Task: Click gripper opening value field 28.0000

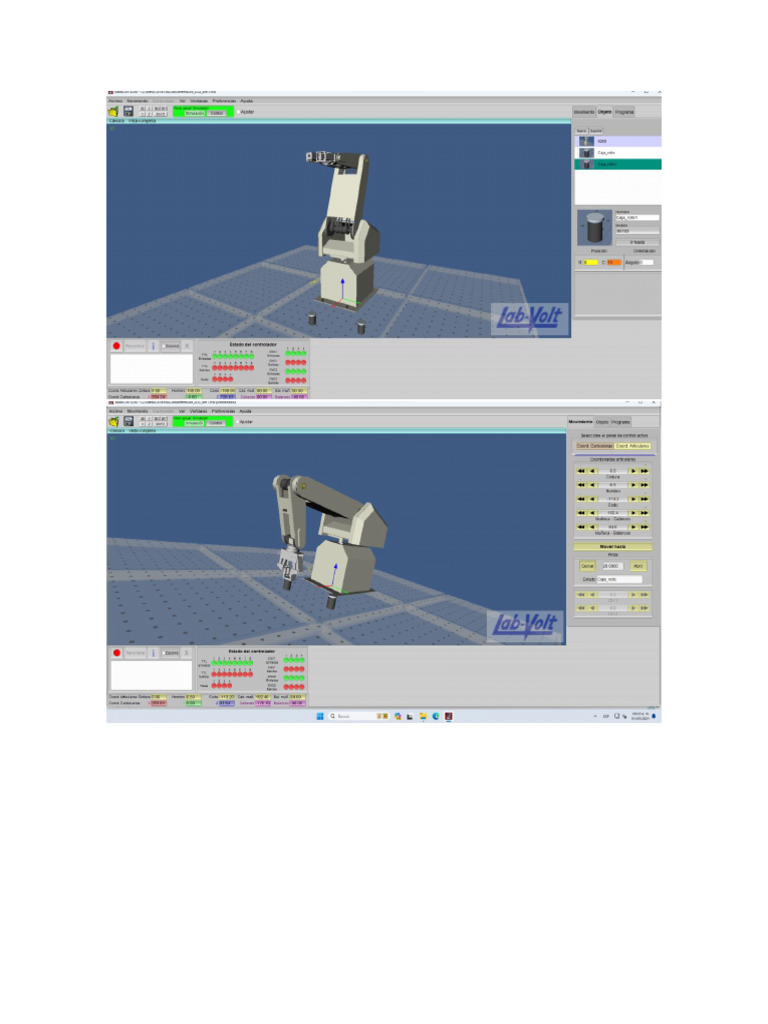Action: coord(612,566)
